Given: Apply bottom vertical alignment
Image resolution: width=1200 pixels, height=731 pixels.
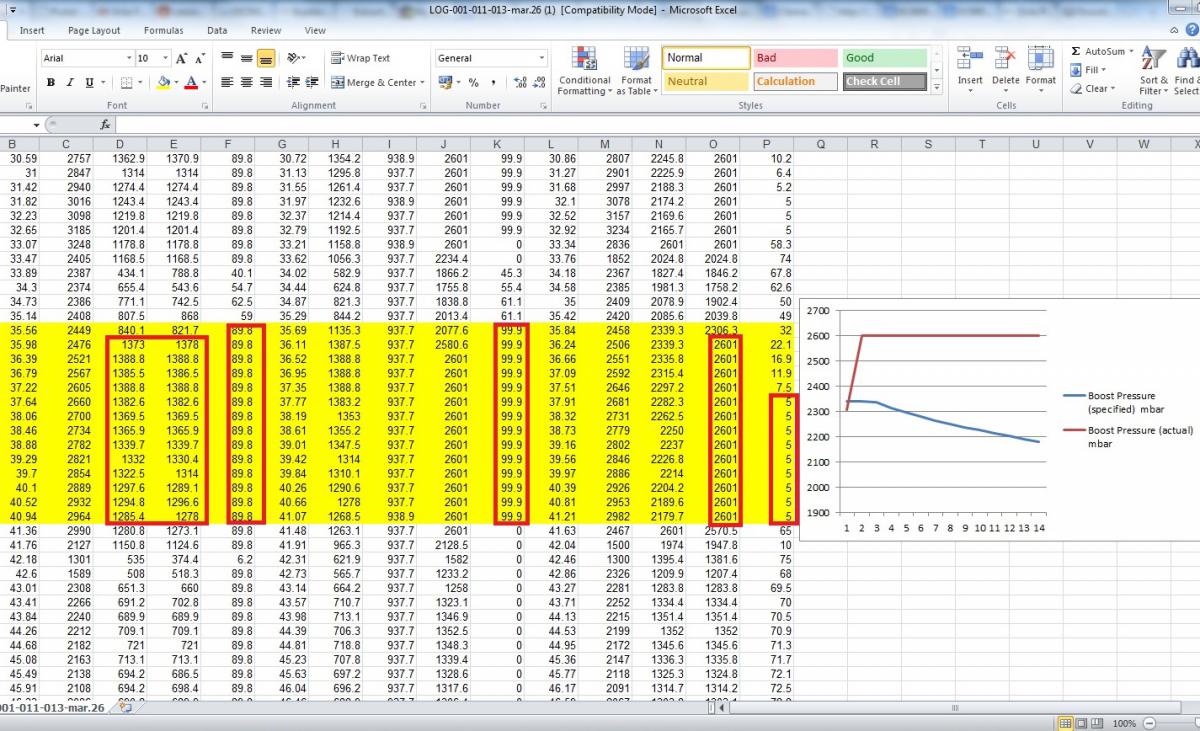Looking at the screenshot, I should (x=266, y=59).
